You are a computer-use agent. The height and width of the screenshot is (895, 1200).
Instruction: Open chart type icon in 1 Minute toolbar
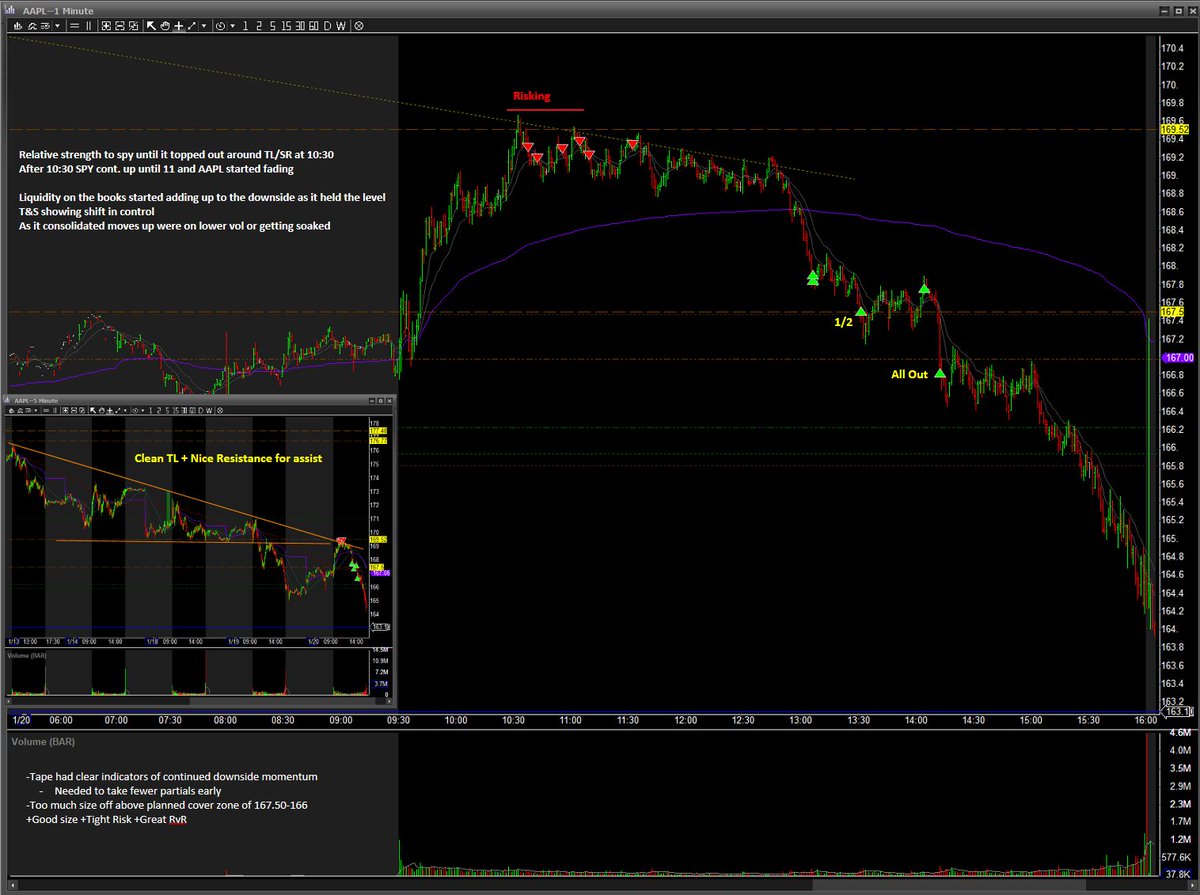pos(17,26)
